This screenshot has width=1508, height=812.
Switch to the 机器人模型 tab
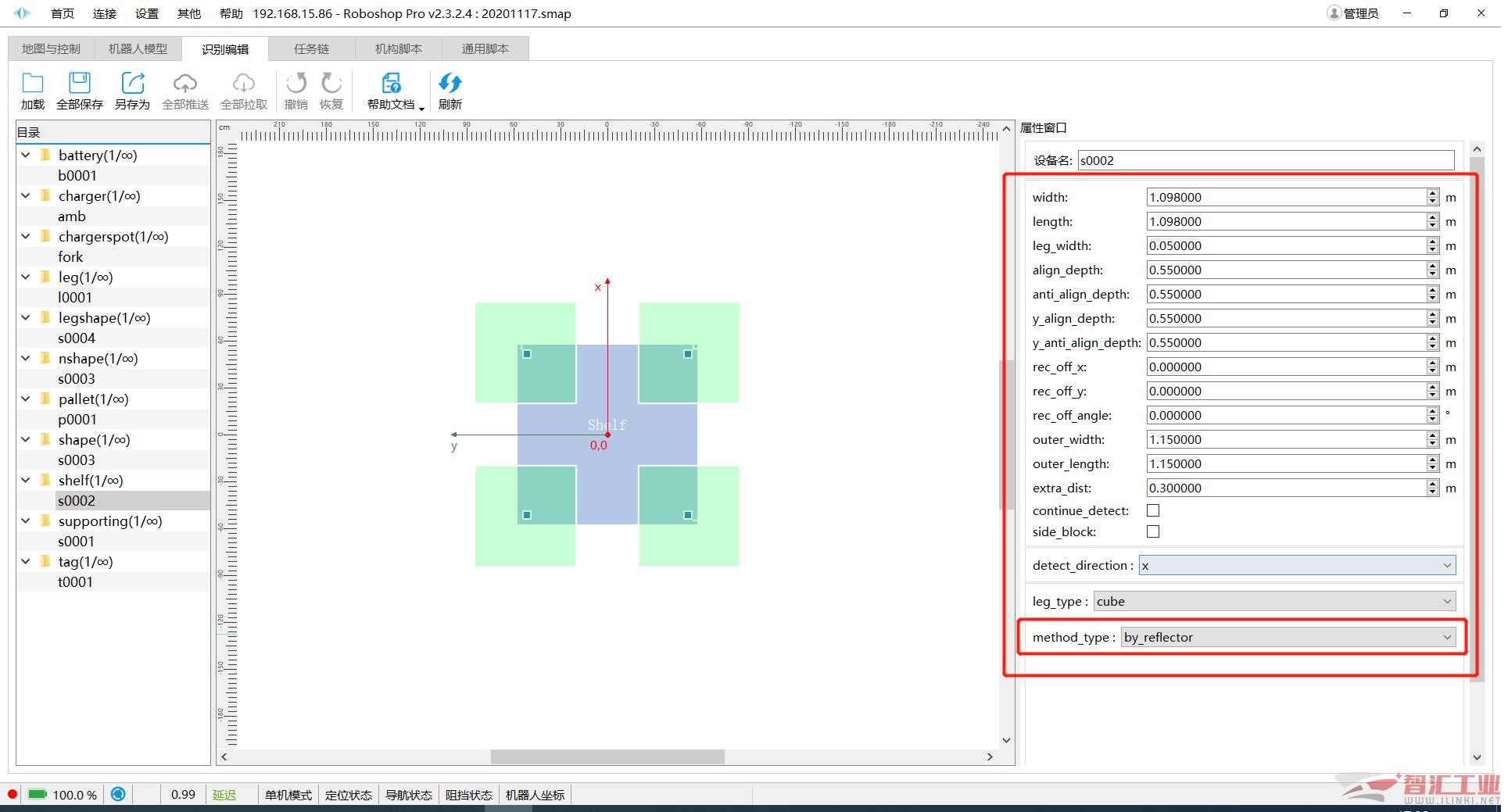[138, 48]
